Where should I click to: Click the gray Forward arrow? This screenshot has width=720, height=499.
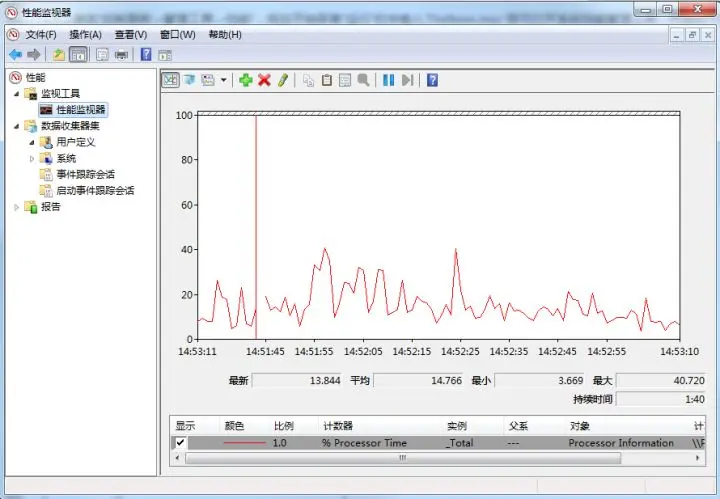click(x=34, y=55)
